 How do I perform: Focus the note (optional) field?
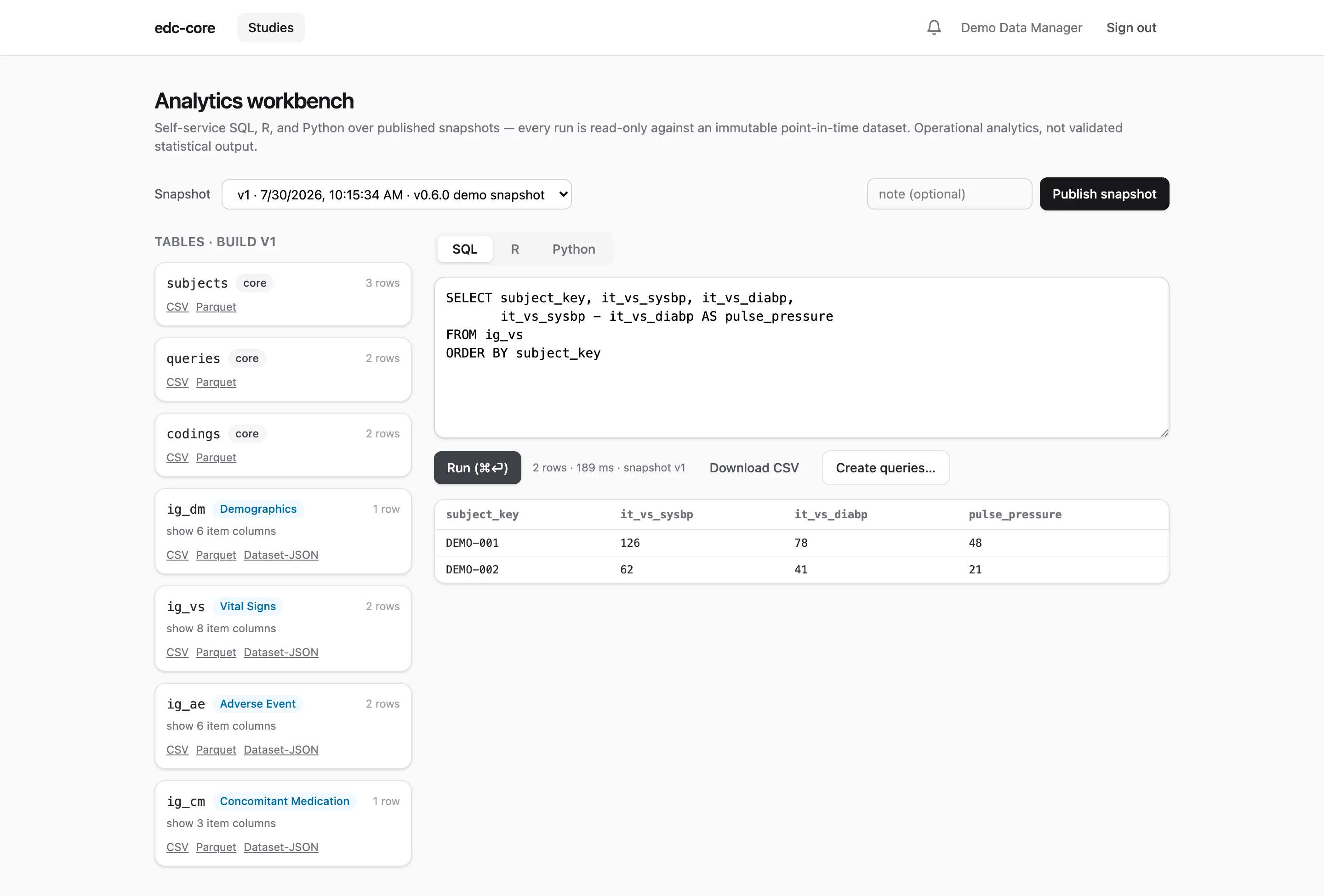(949, 194)
